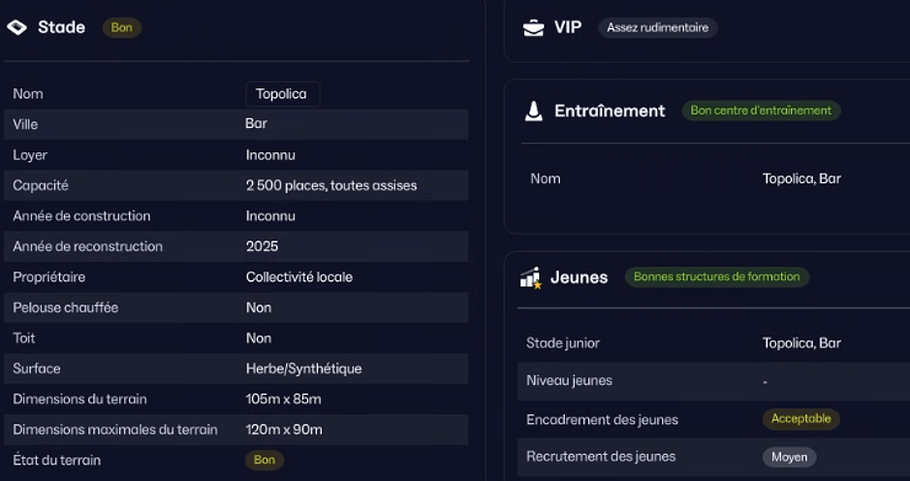
Task: Click '2 500 places, toutes assises'
Action: tap(331, 186)
